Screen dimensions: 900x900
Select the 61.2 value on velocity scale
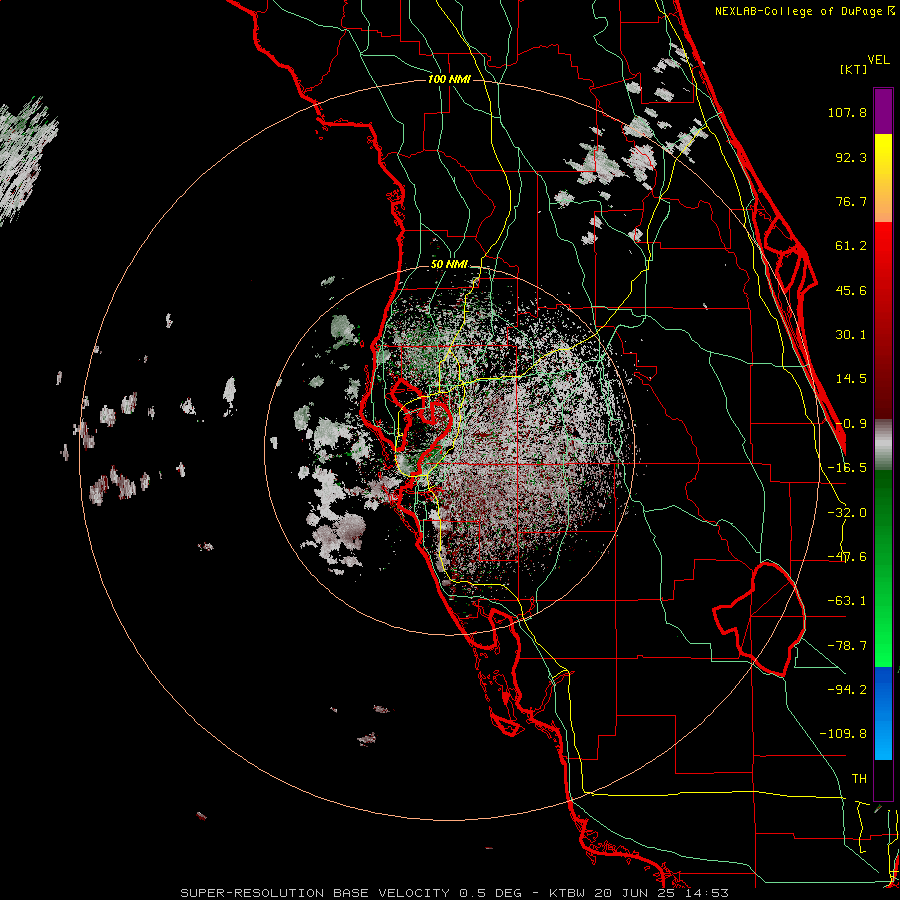click(x=851, y=246)
